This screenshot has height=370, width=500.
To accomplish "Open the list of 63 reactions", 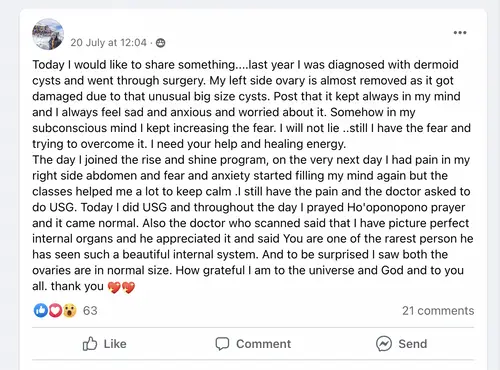I will pos(90,311).
